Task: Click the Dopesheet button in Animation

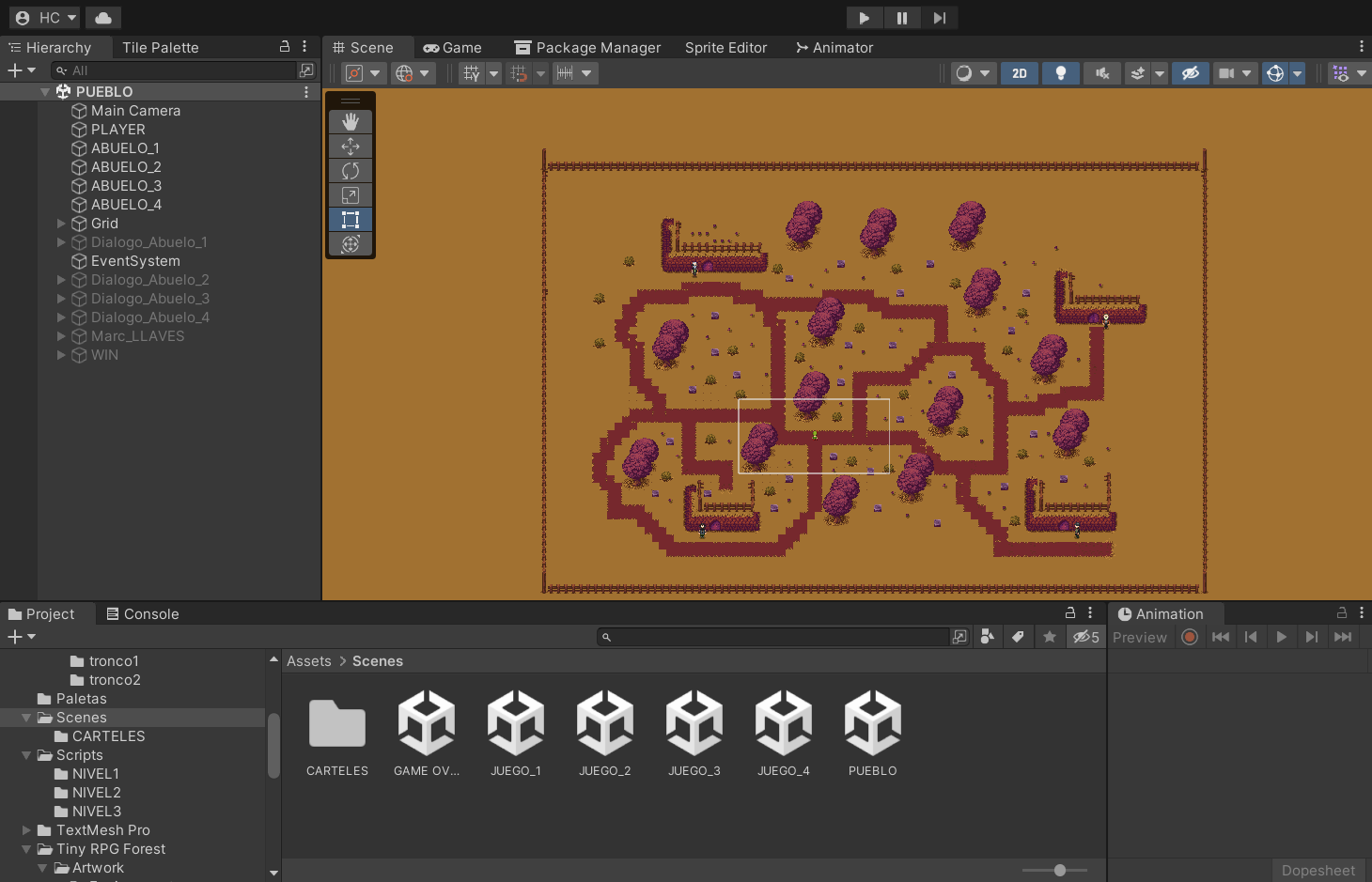Action: click(x=1317, y=871)
